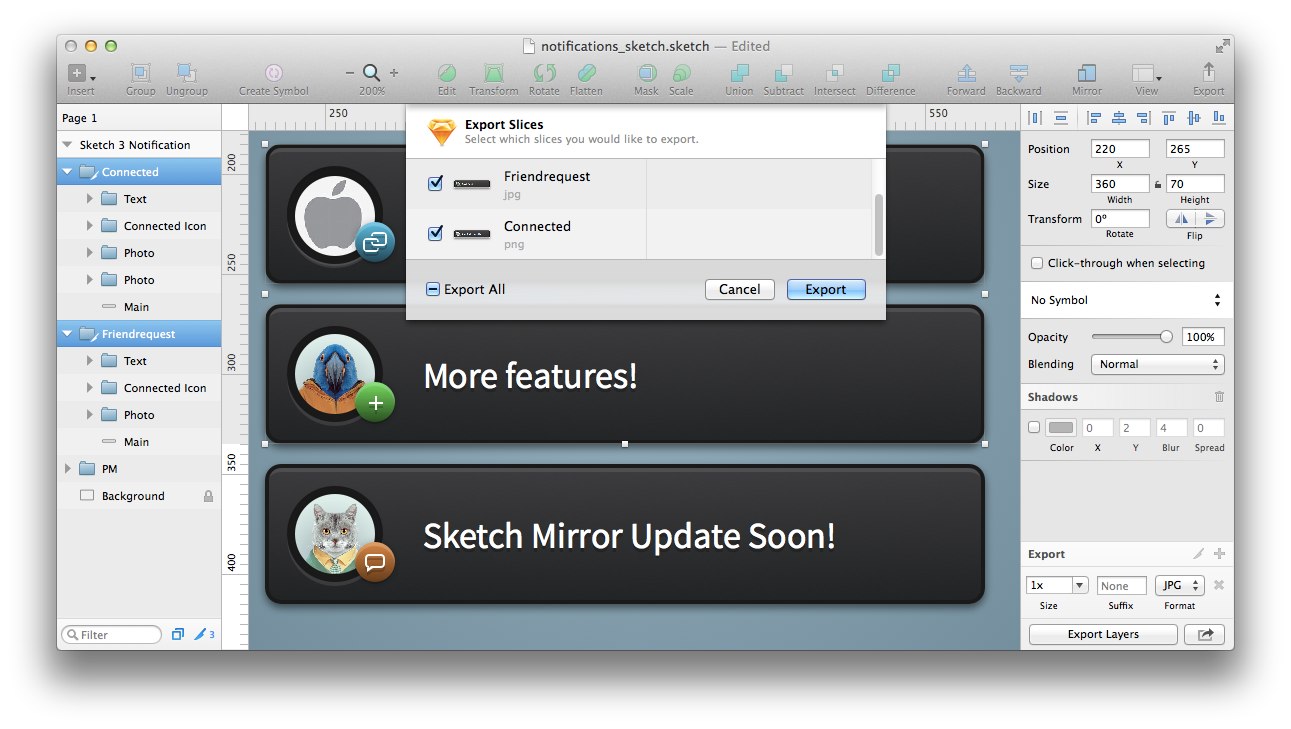Click the slice knife icon in Export
Image resolution: width=1291 pixels, height=729 pixels.
point(1199,554)
